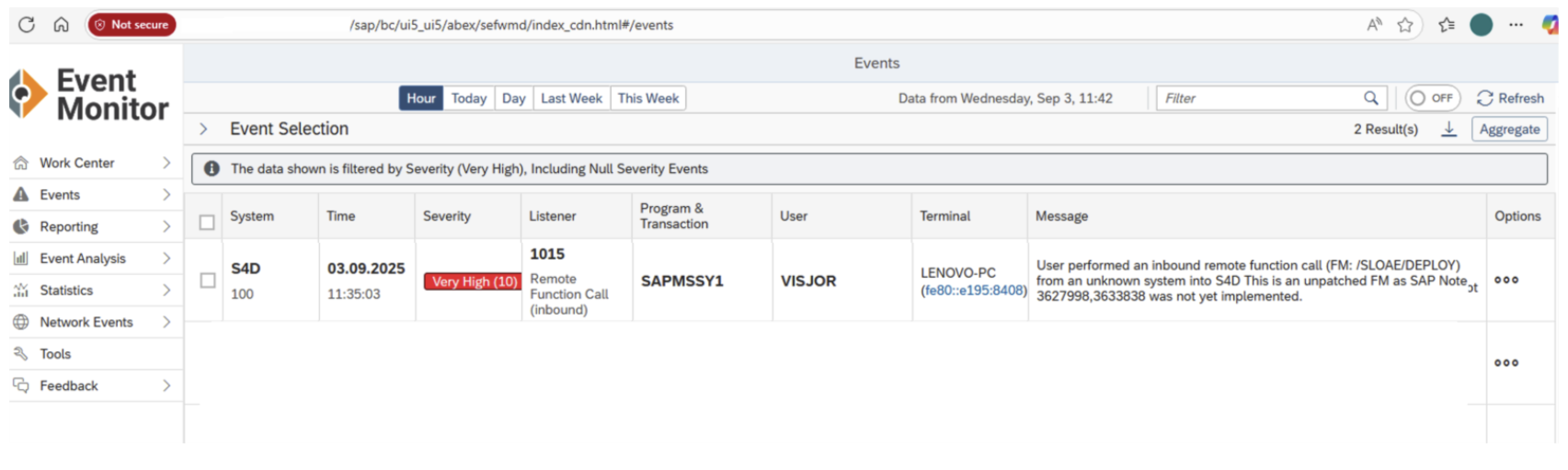Click the event date 03.09.2025
The width and height of the screenshot is (1568, 470).
366,269
